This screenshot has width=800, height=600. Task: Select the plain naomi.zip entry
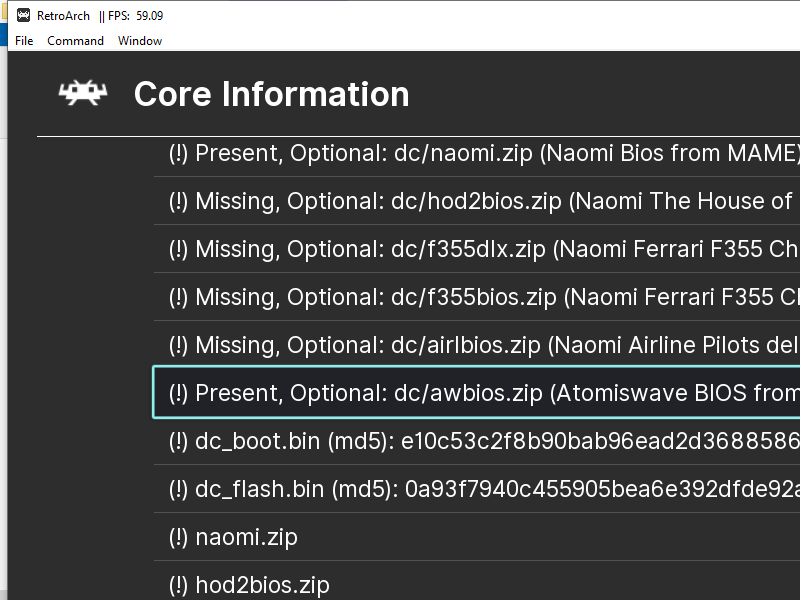477,537
